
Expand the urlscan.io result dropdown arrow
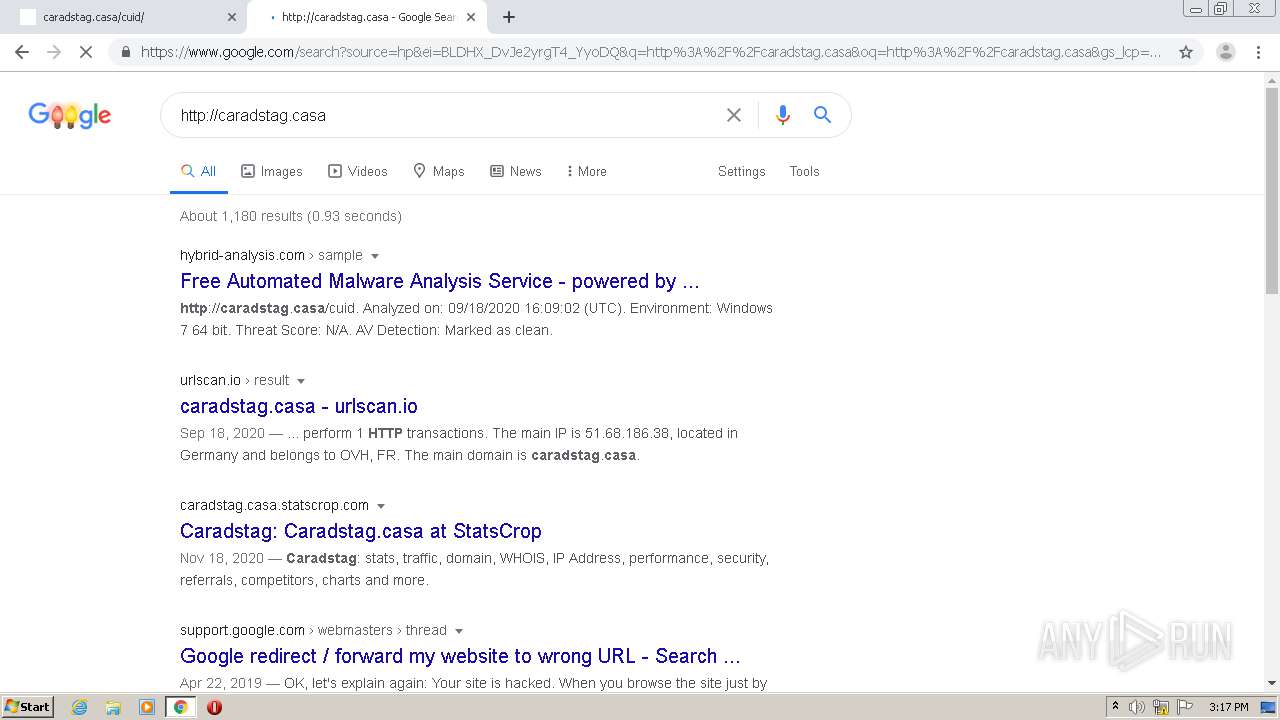(301, 381)
